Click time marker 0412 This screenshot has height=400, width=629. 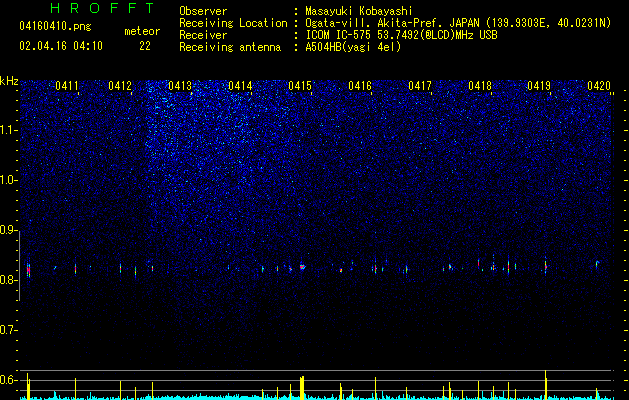click(x=120, y=85)
